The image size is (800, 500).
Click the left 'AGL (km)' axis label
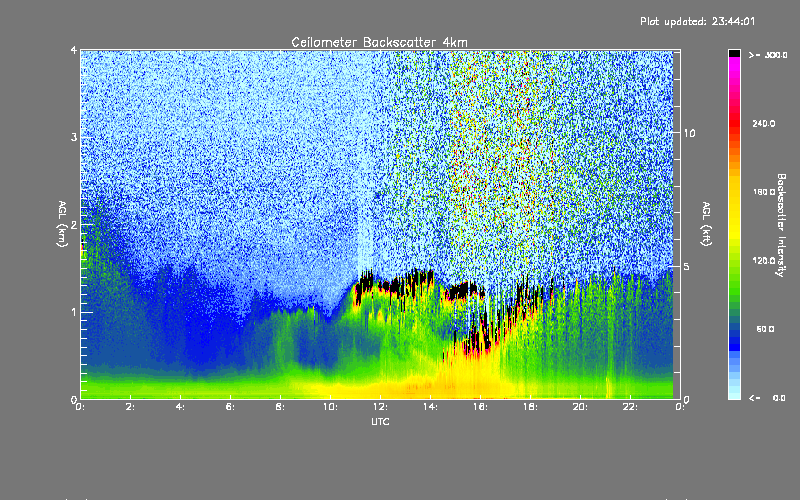62,224
